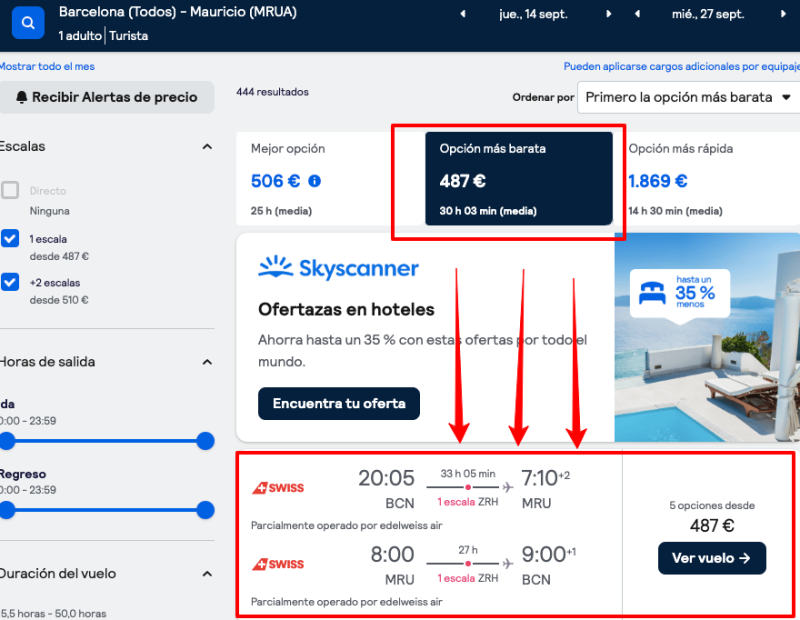Click the 444 resultados text
800x620 pixels.
[x=272, y=92]
